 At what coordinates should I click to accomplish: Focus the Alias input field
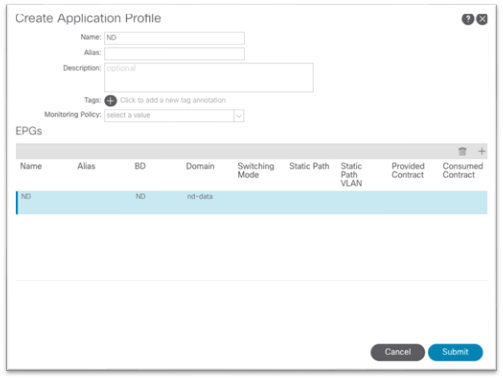(x=174, y=54)
